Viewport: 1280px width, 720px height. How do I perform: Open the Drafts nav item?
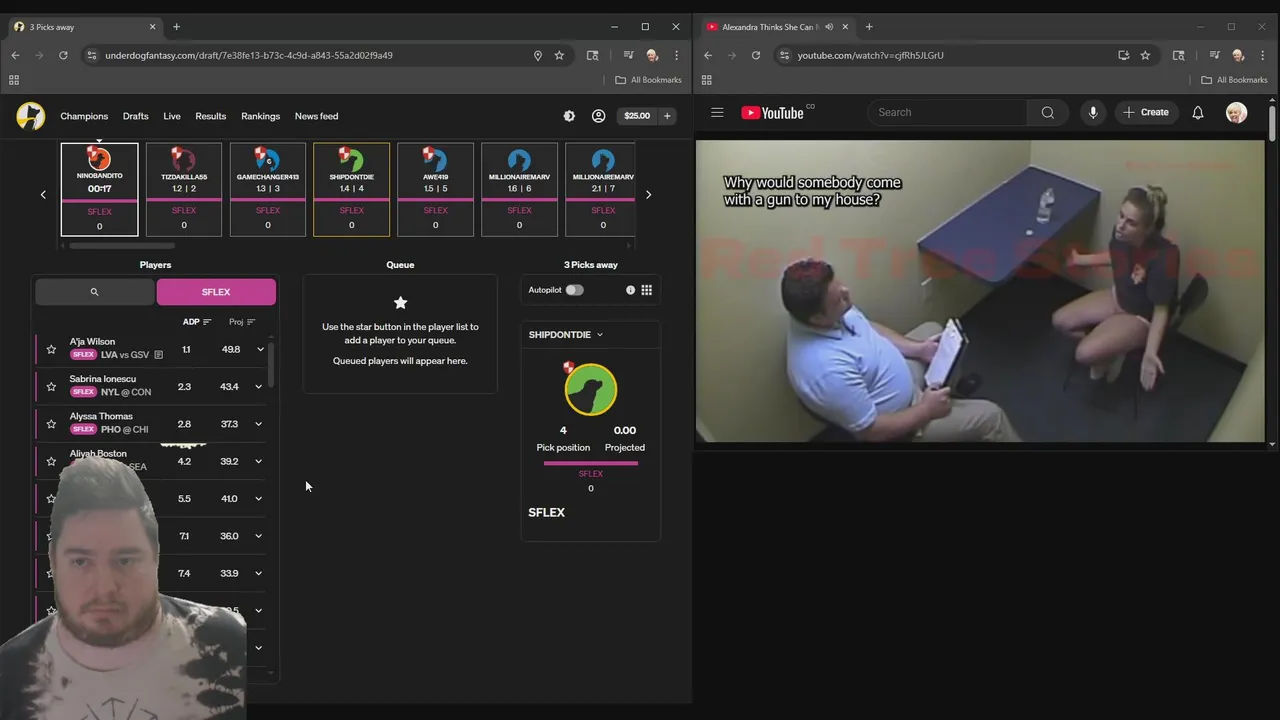136,116
